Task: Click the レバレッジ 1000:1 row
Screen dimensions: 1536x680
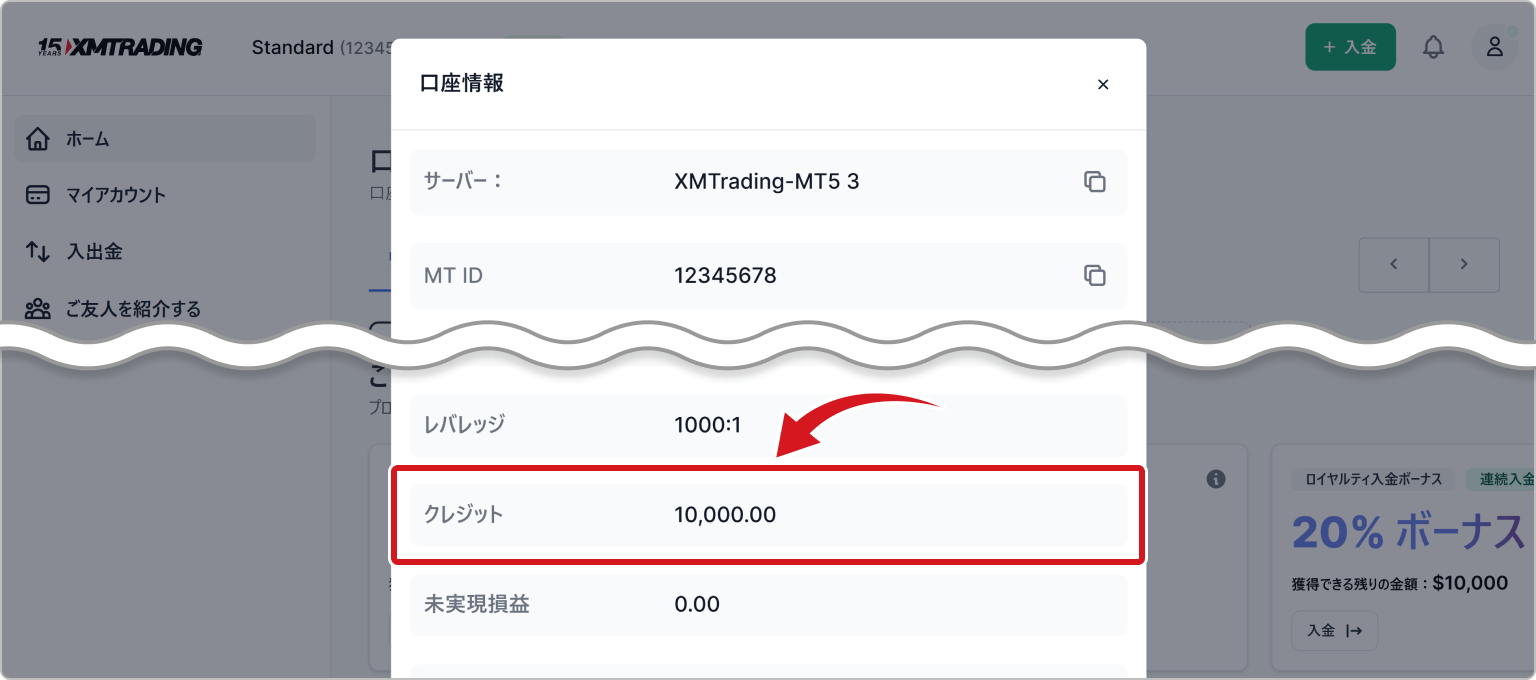Action: pyautogui.click(x=768, y=425)
